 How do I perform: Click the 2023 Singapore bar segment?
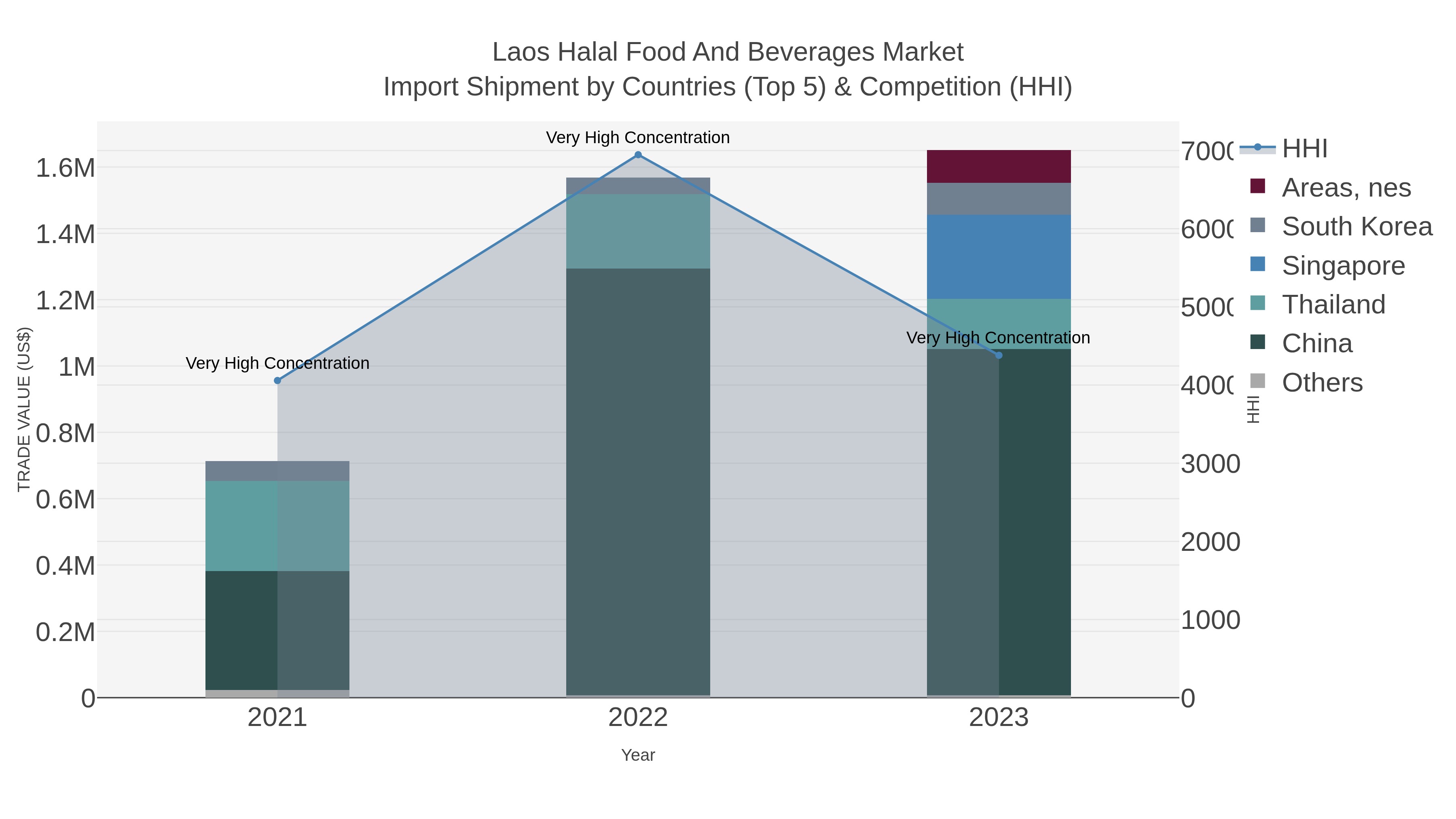[999, 257]
